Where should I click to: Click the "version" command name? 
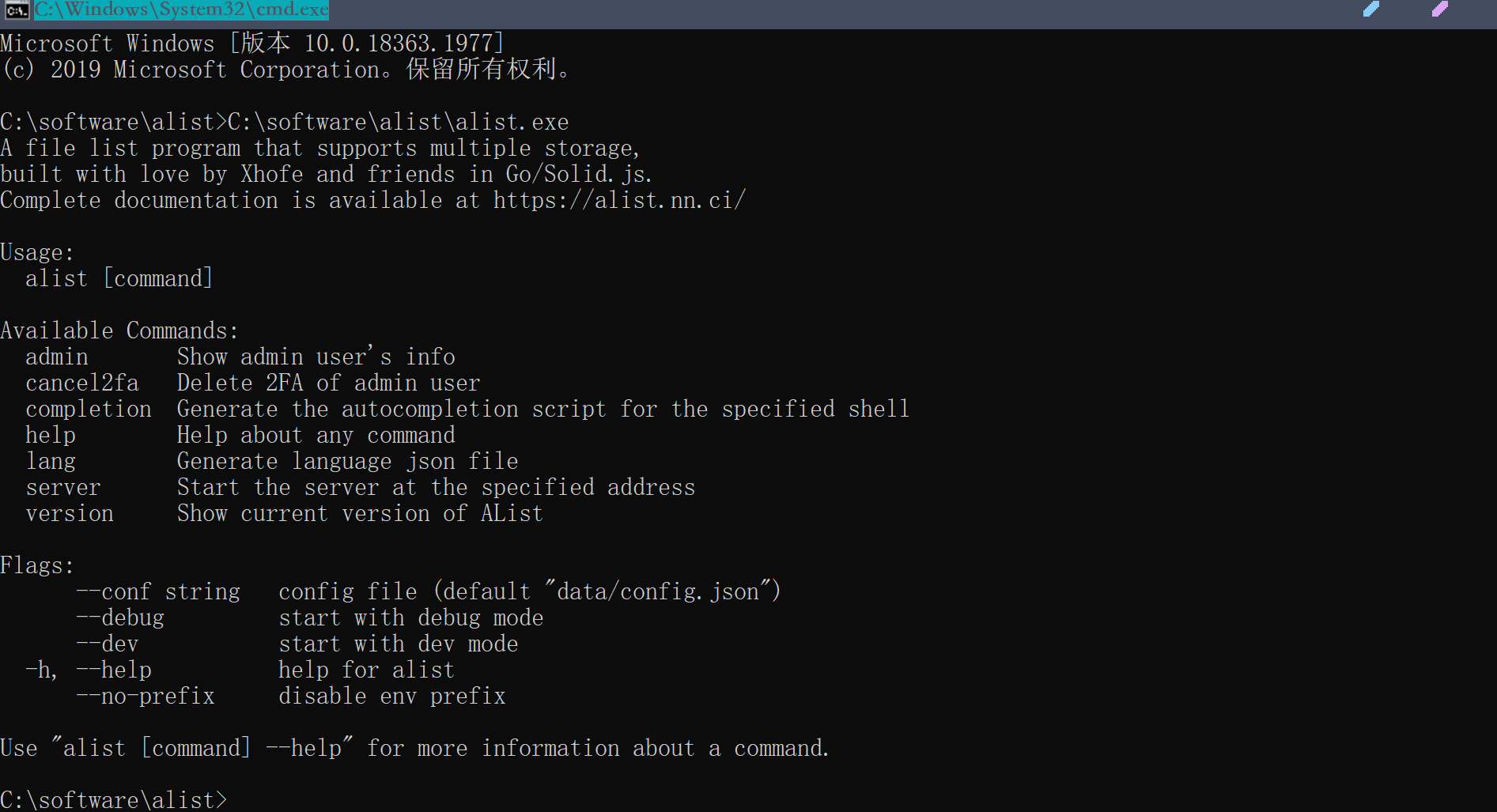coord(70,514)
